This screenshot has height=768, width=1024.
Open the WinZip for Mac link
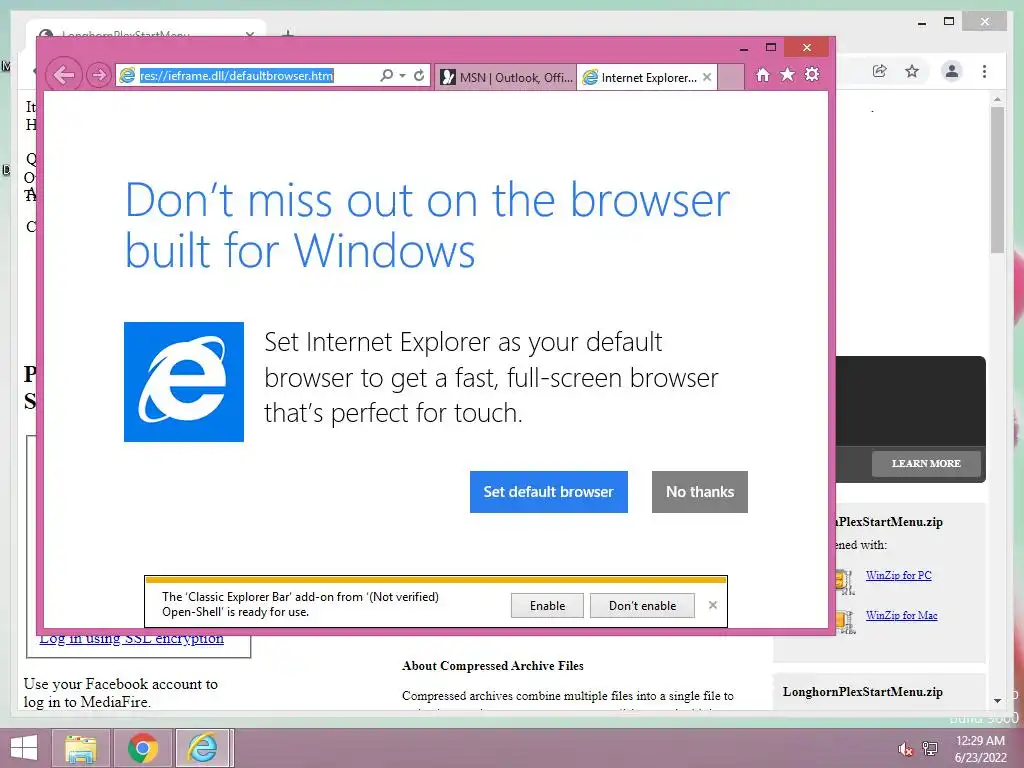coord(901,615)
